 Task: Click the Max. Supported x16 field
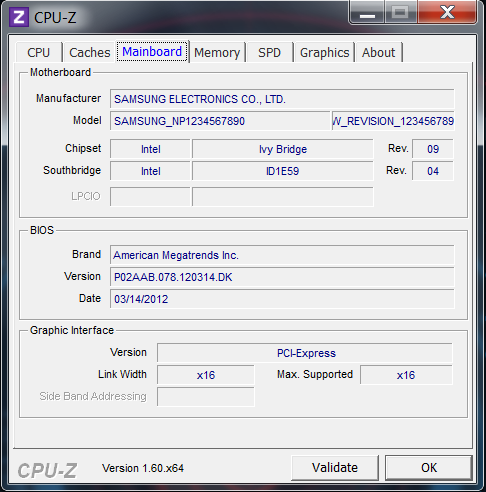coord(406,375)
